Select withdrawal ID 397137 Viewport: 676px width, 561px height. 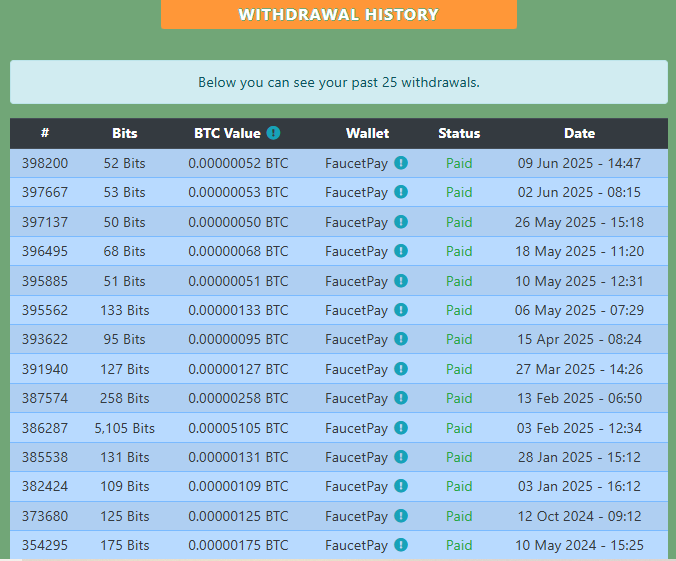(x=45, y=222)
